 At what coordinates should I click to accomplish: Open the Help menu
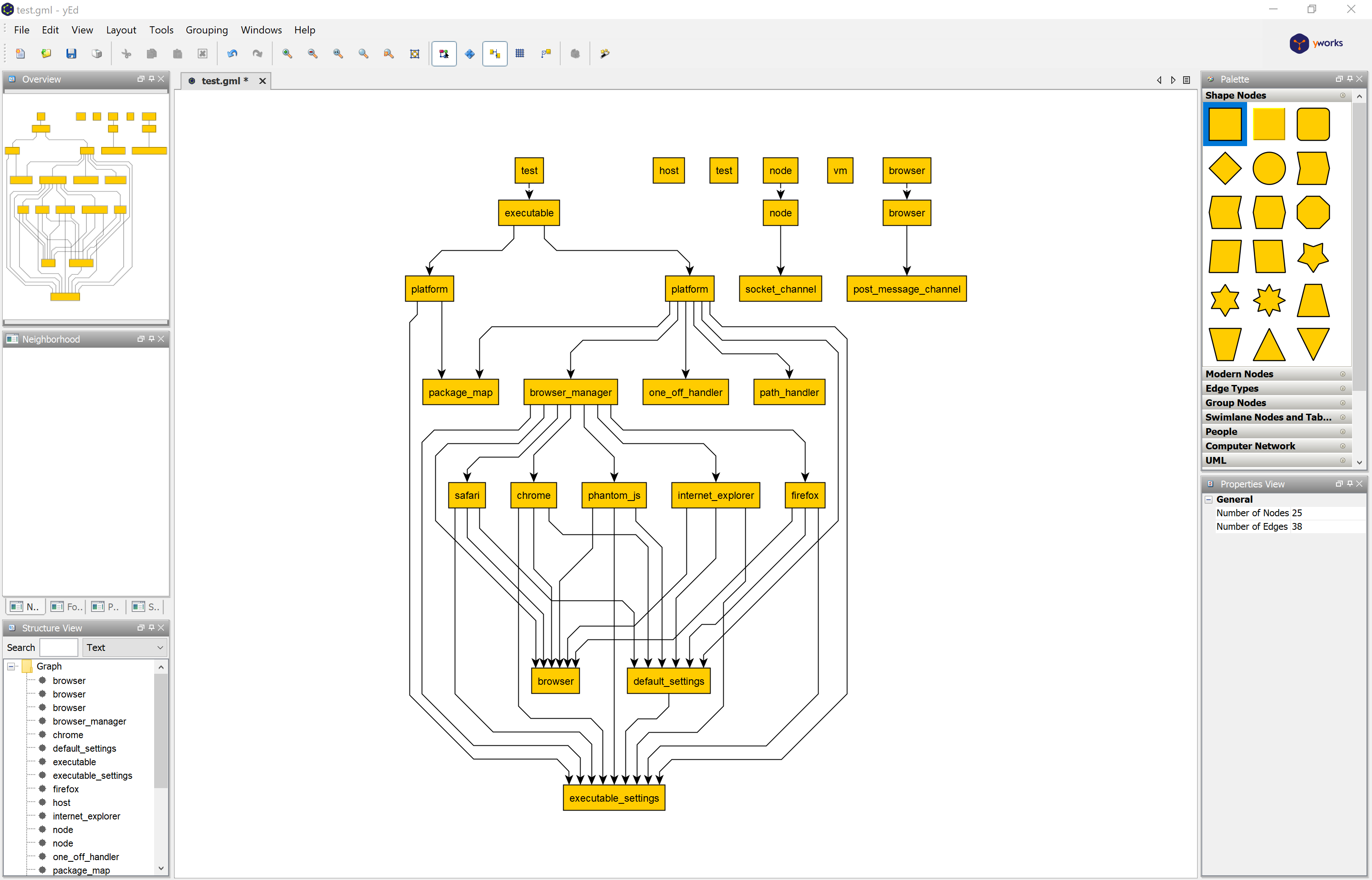tap(304, 30)
